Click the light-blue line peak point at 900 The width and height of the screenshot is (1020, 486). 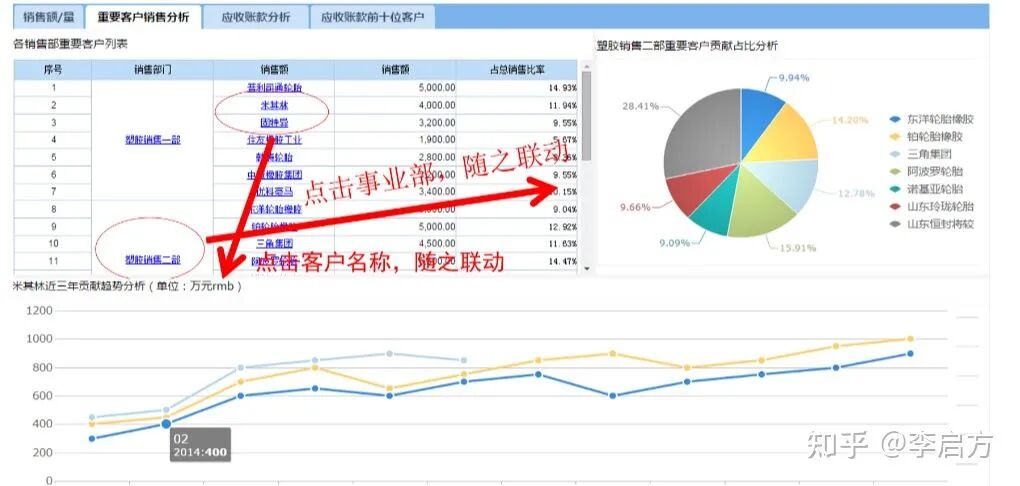point(390,353)
